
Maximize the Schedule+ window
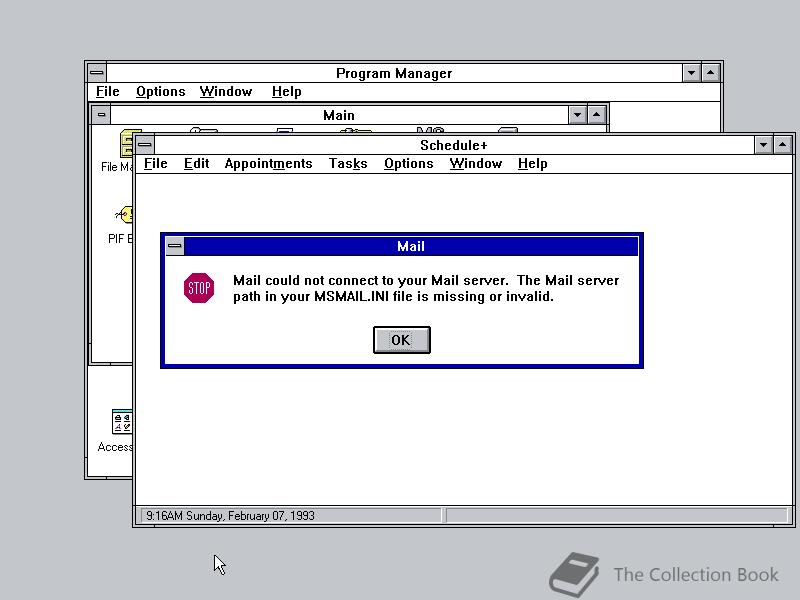click(783, 145)
